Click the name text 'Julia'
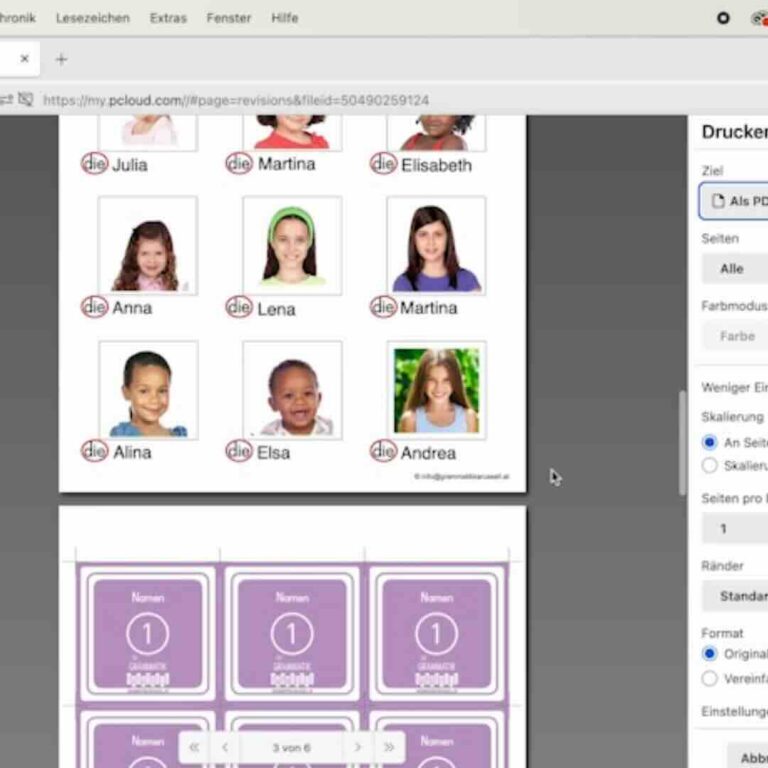The width and height of the screenshot is (768, 768). tap(130, 165)
